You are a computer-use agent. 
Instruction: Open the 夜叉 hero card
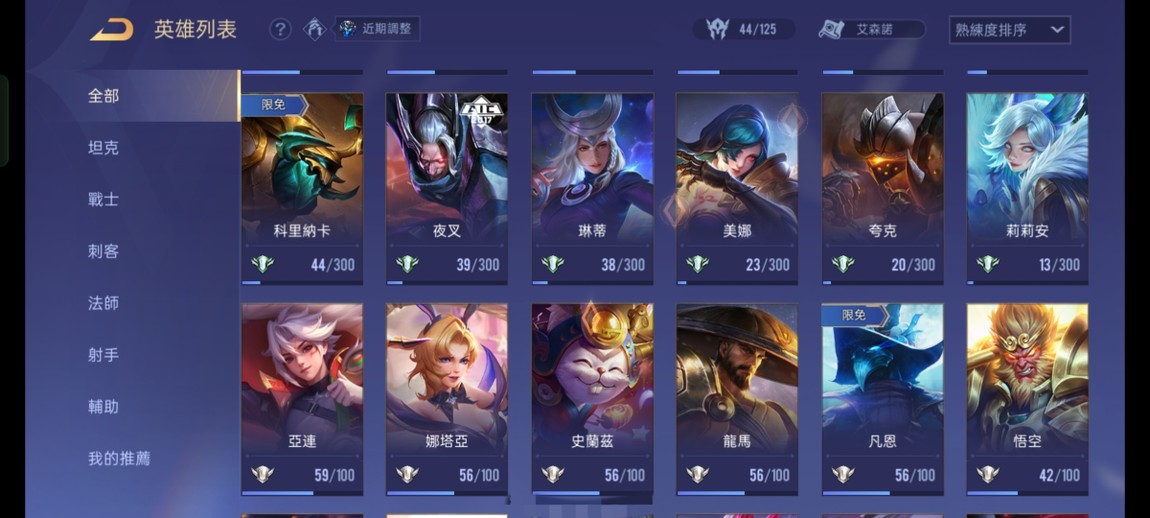[447, 189]
